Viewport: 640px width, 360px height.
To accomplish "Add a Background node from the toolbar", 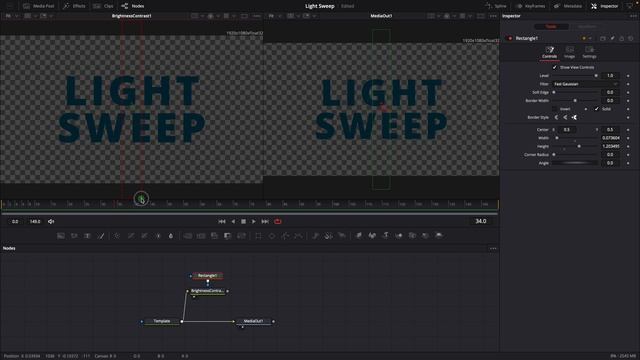I will (x=61, y=236).
